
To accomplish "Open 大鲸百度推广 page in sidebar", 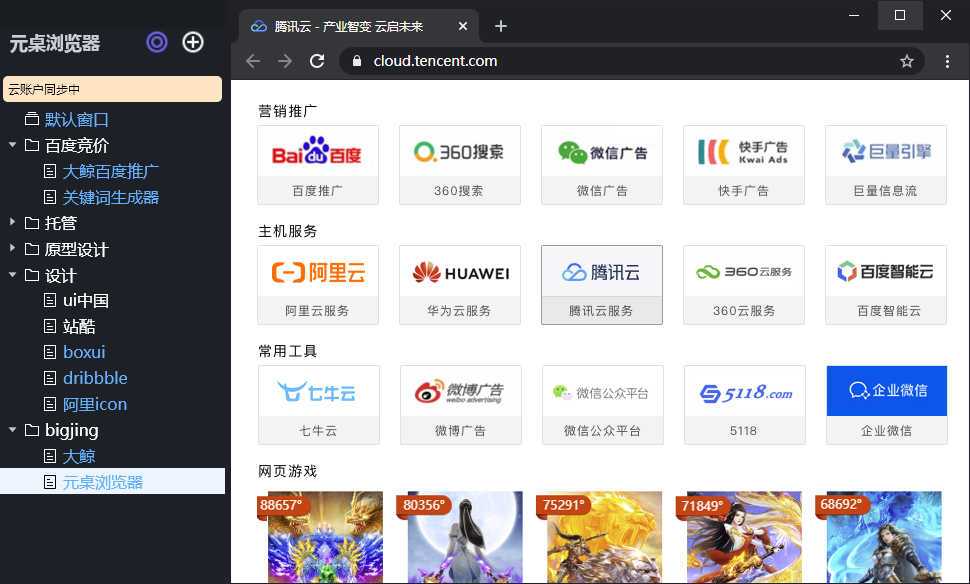I will 113,171.
